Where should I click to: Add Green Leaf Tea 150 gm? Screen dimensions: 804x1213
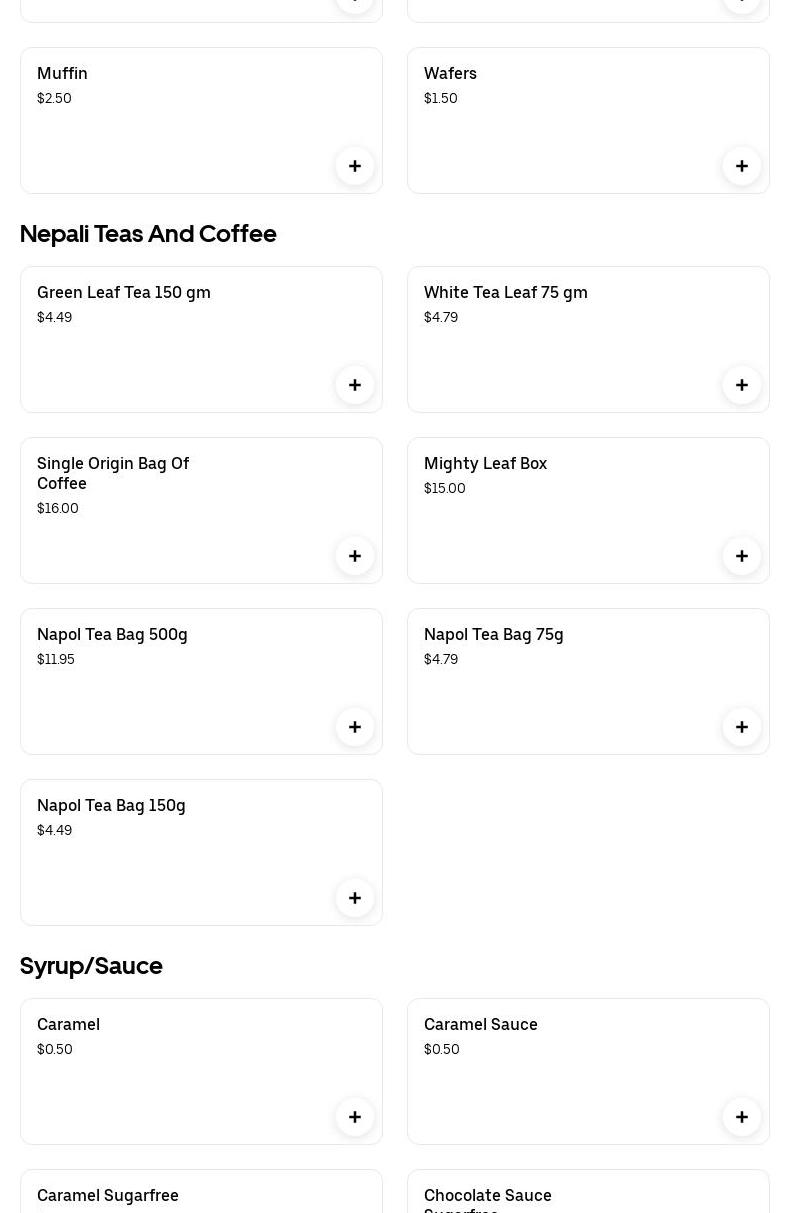(355, 385)
